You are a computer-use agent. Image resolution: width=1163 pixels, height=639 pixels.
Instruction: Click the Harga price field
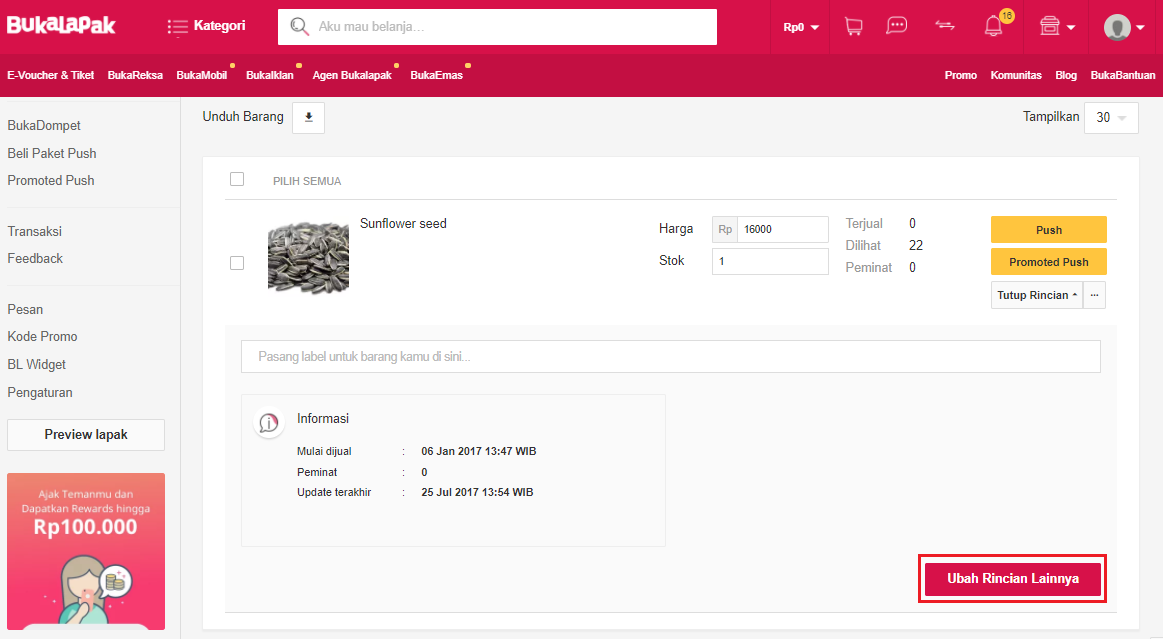[783, 229]
